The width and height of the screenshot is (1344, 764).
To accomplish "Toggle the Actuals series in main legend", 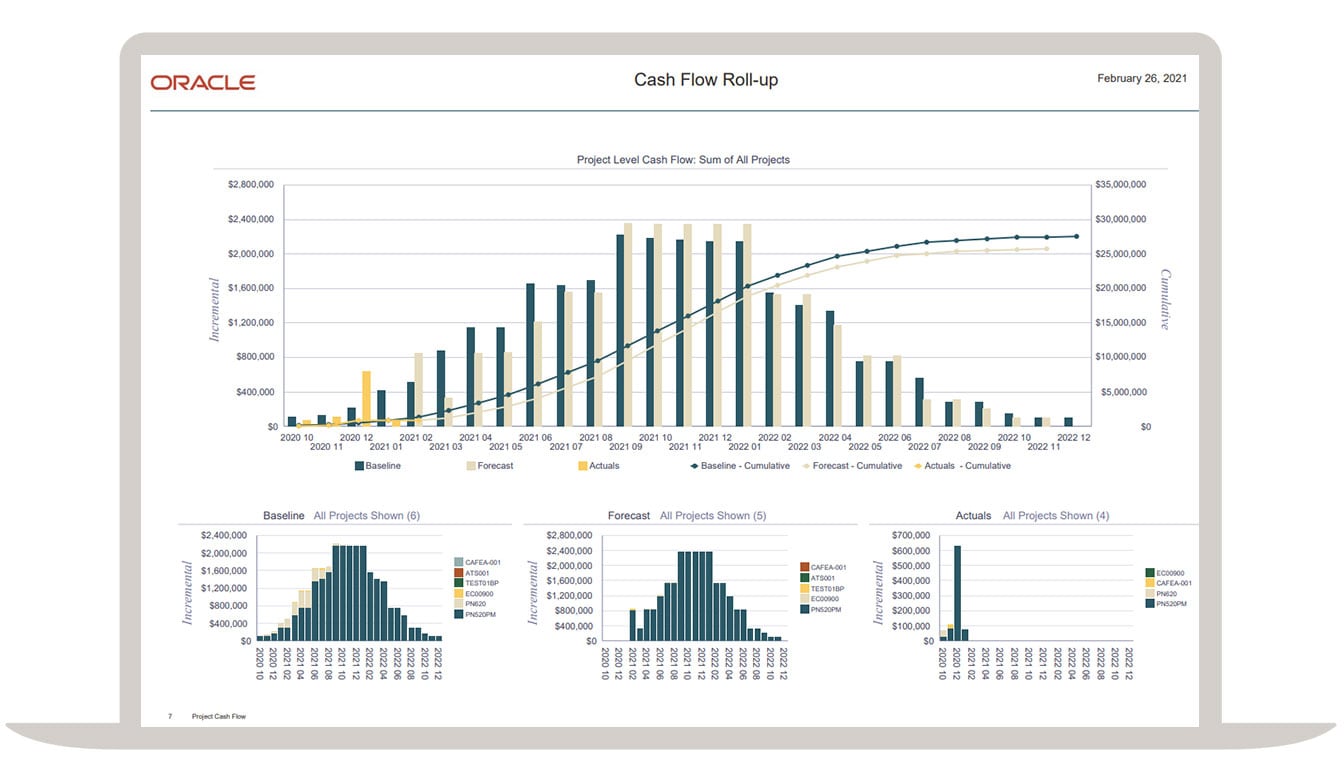I will [598, 466].
